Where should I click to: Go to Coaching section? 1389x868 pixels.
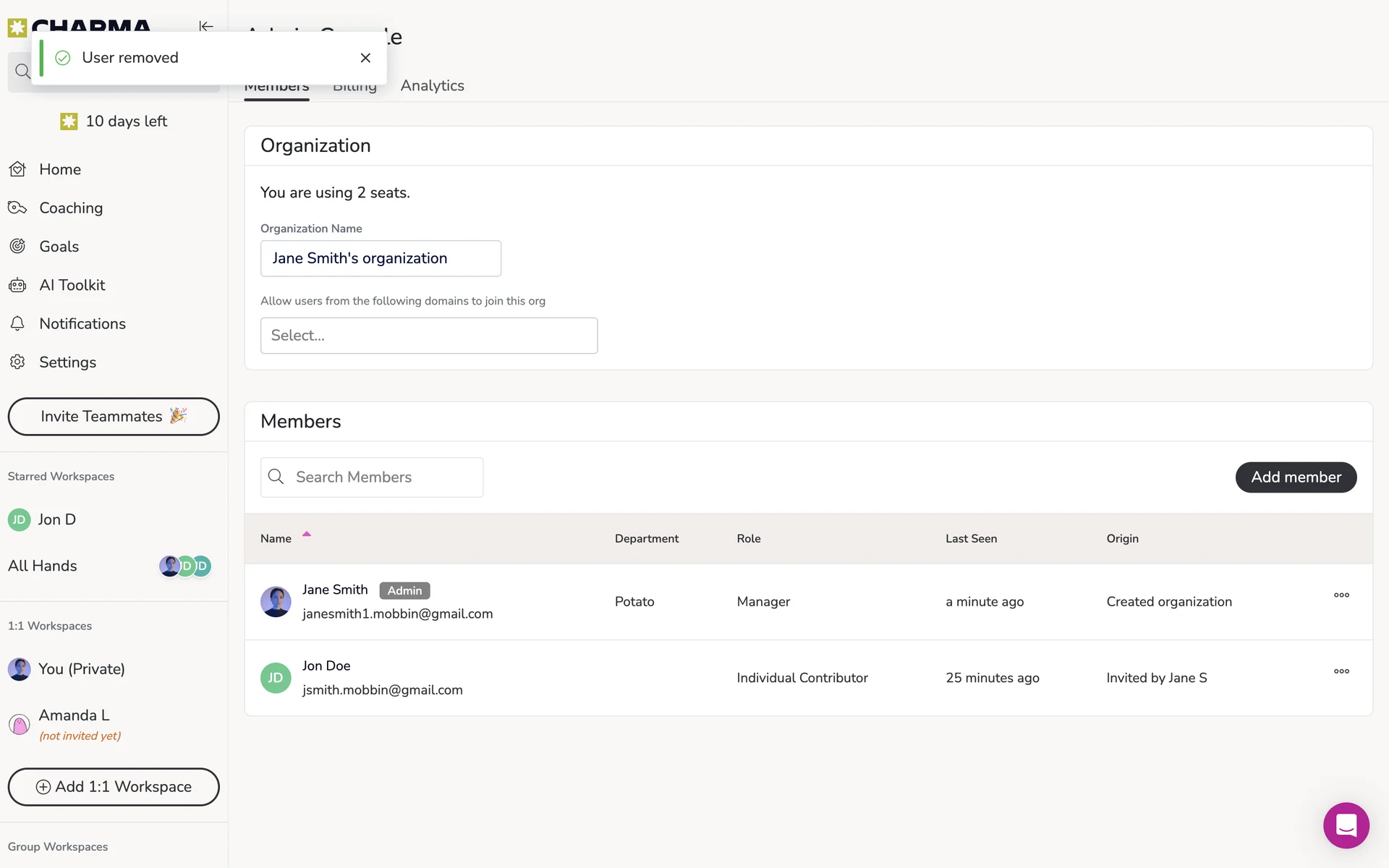coord(70,208)
